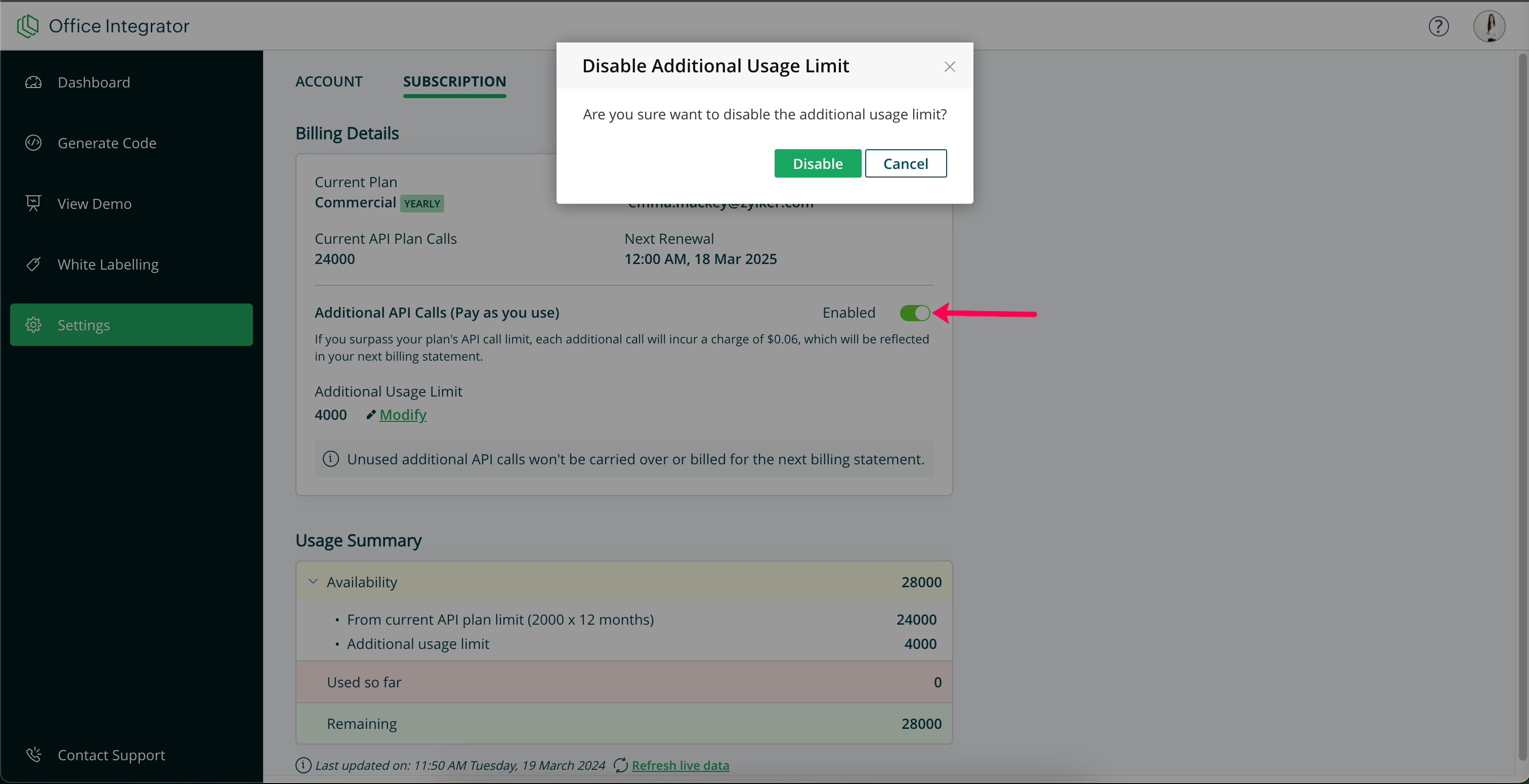Confirm with the green Disable button
This screenshot has height=784, width=1529.
[817, 163]
